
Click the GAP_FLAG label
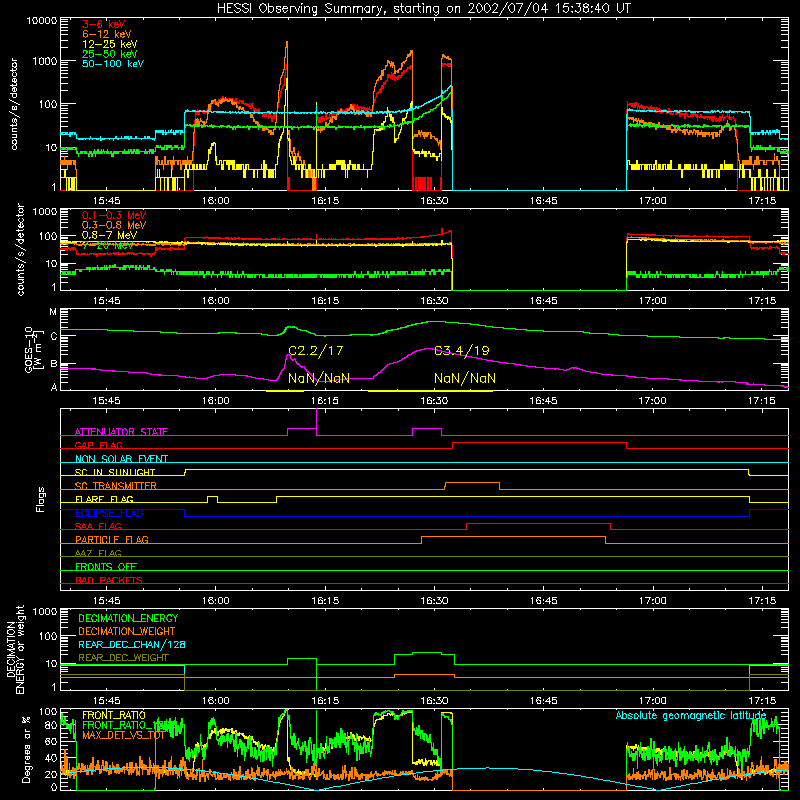click(98, 445)
